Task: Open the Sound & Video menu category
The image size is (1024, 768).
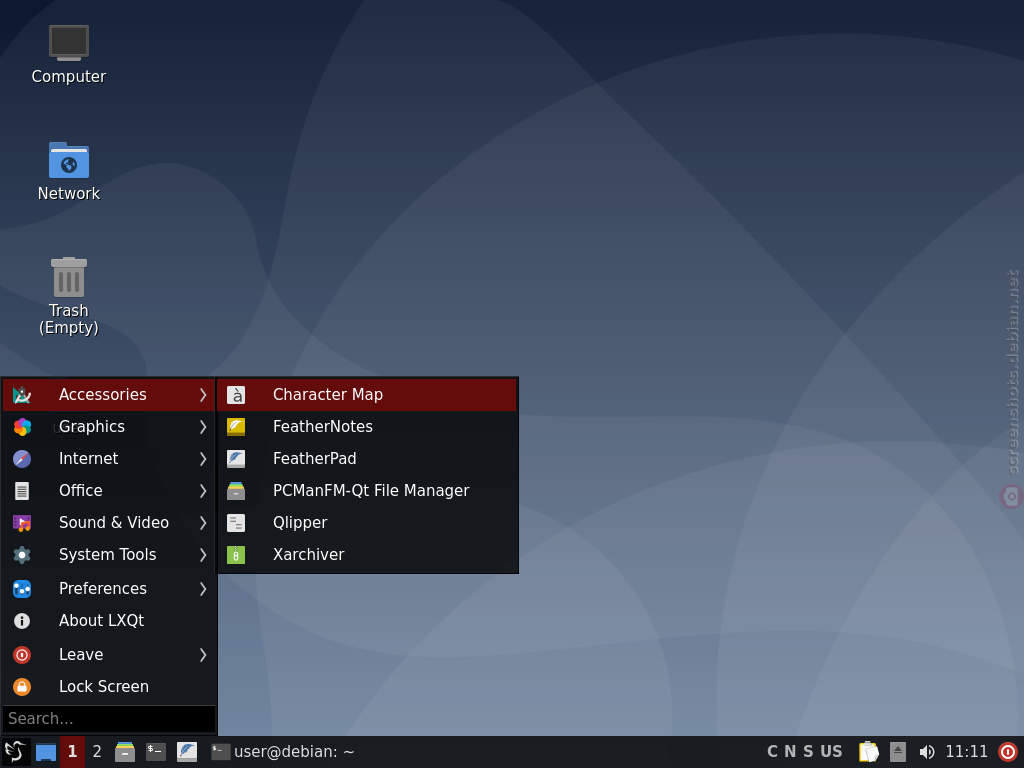Action: tap(109, 522)
